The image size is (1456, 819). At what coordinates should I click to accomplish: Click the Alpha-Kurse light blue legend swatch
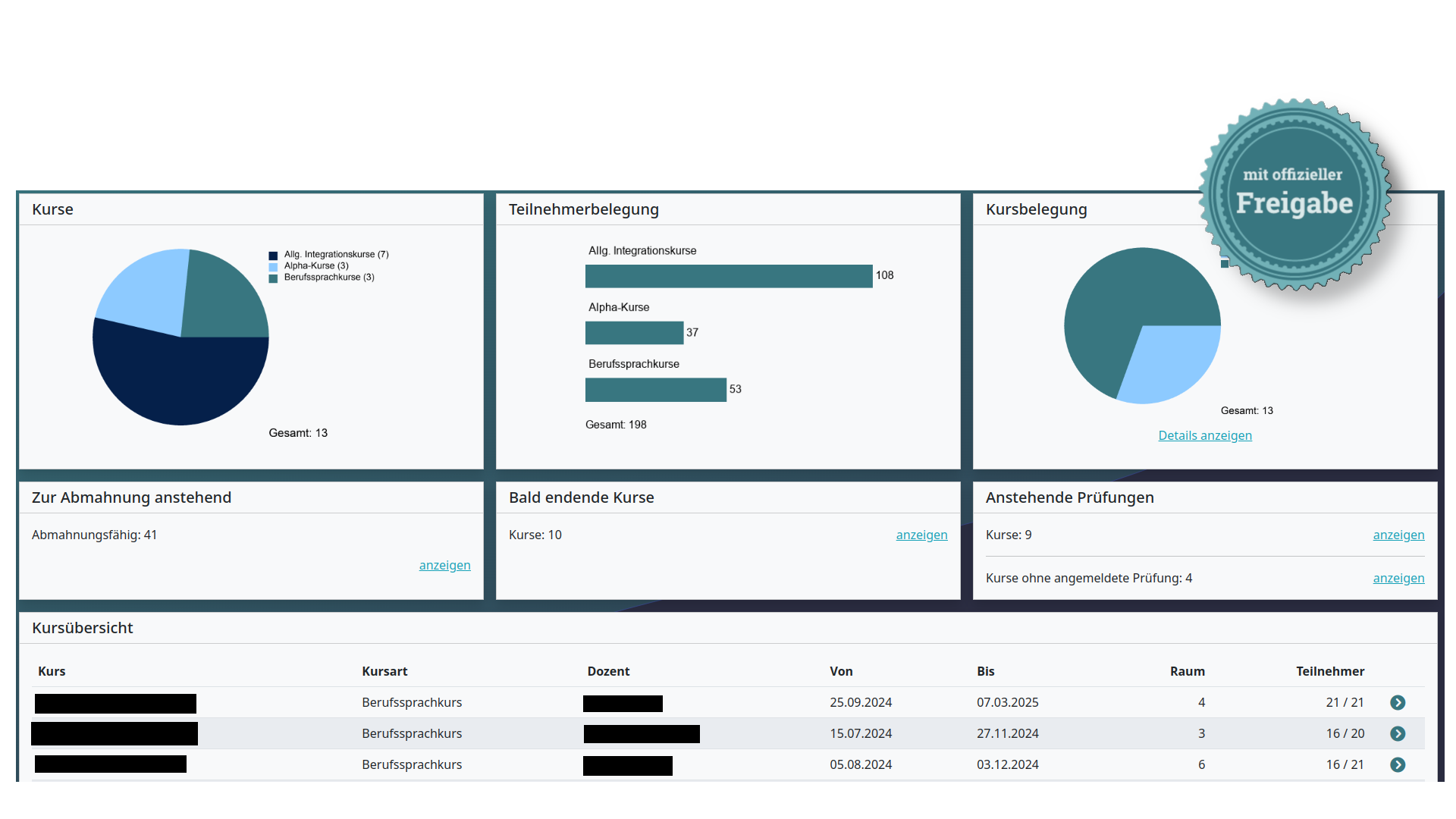tap(273, 267)
